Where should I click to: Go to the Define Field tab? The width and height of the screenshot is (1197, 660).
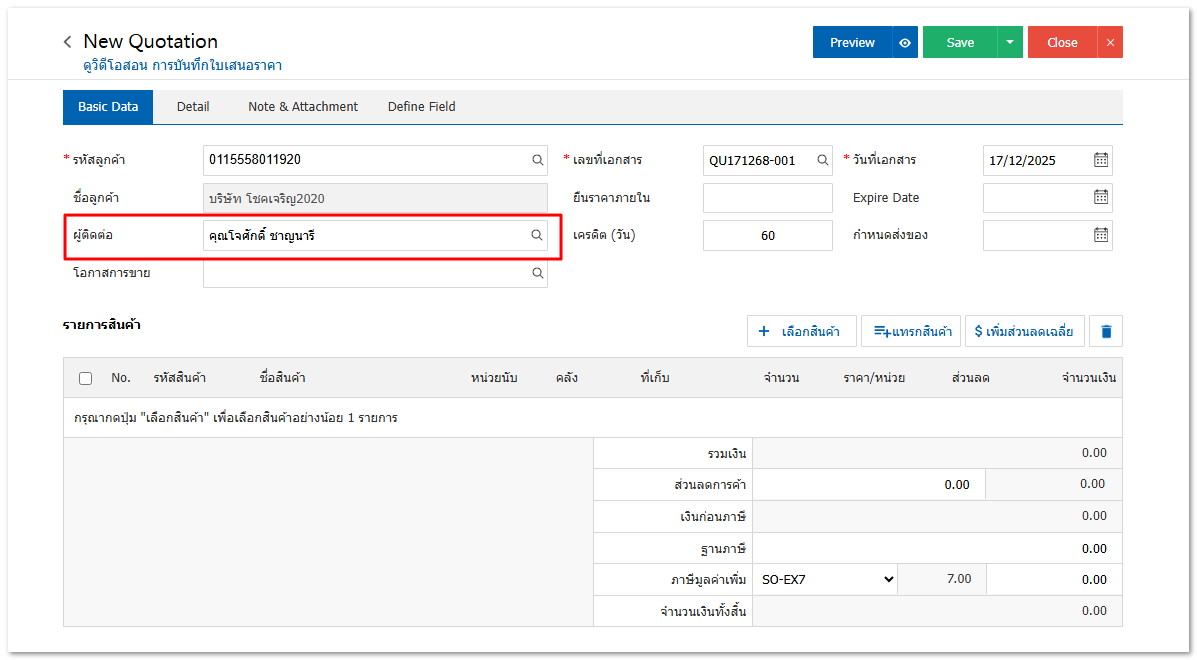(421, 107)
